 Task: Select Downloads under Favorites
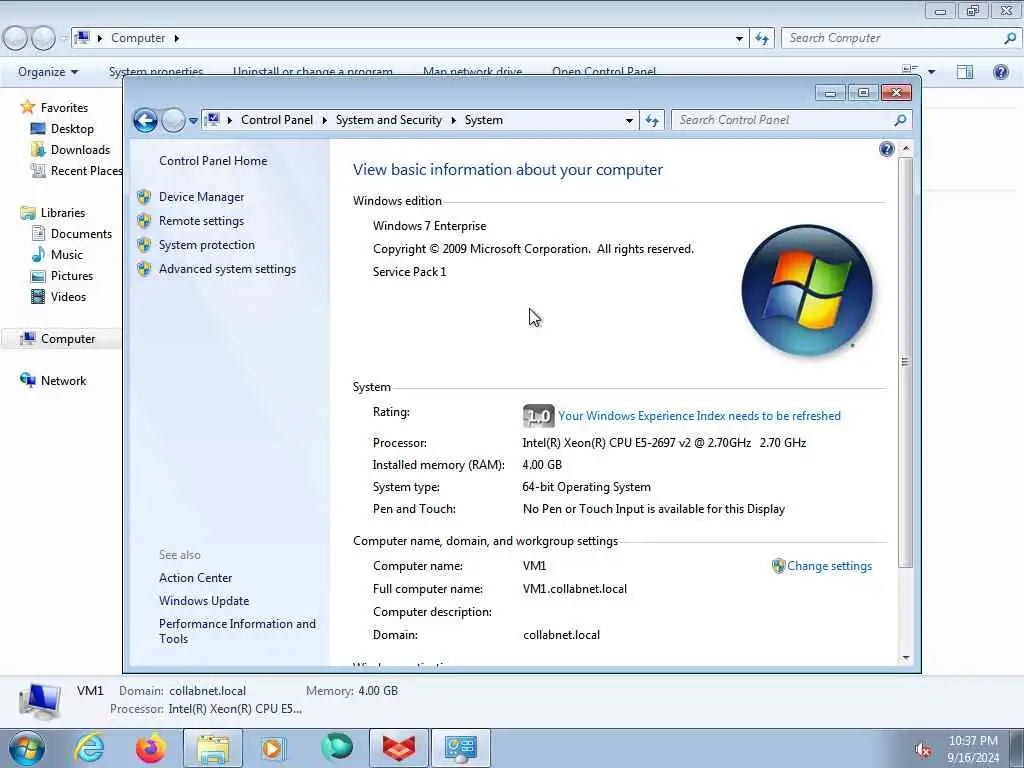point(80,150)
